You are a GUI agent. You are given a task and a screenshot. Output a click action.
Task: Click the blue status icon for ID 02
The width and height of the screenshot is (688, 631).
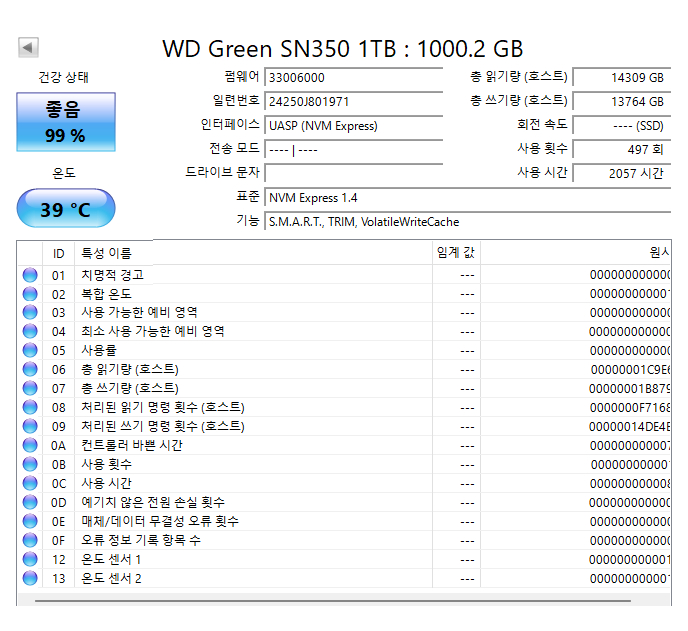[30, 294]
